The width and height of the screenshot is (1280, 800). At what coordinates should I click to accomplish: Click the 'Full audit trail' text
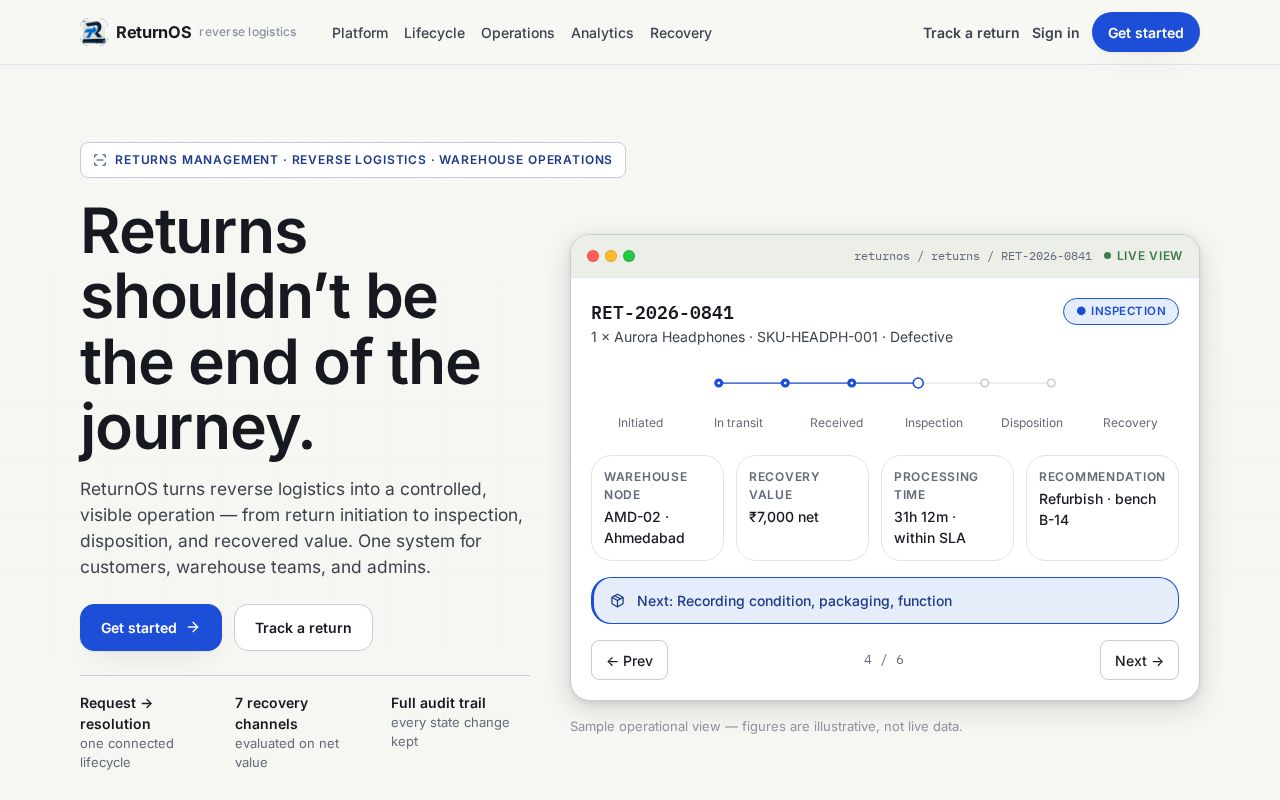(438, 703)
